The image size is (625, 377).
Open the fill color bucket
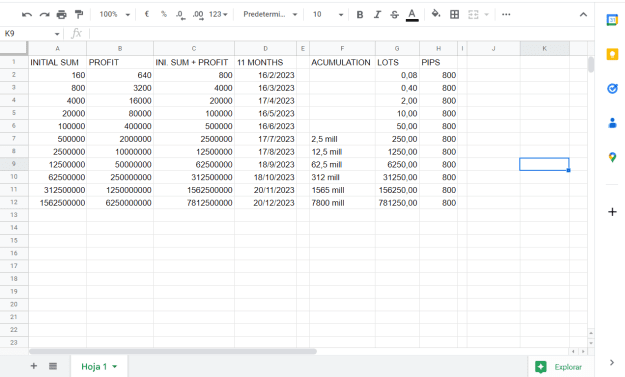point(436,14)
